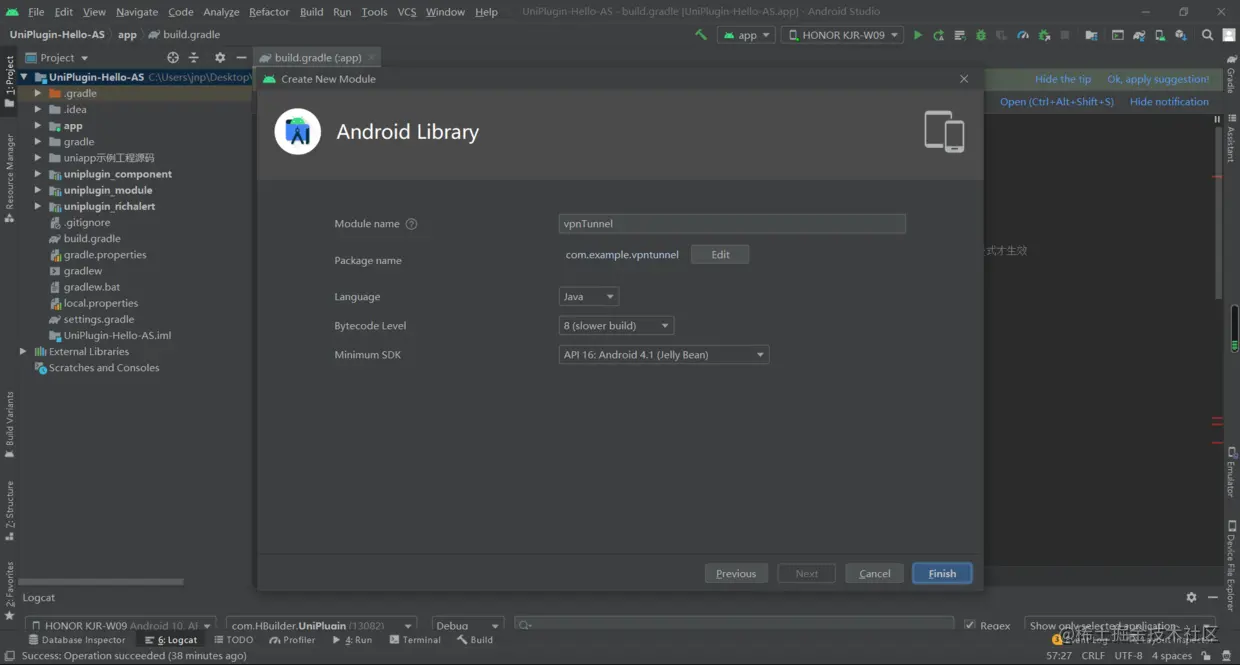Click the Cancel button in dialog
Screen dimensions: 1240x665
(874, 574)
